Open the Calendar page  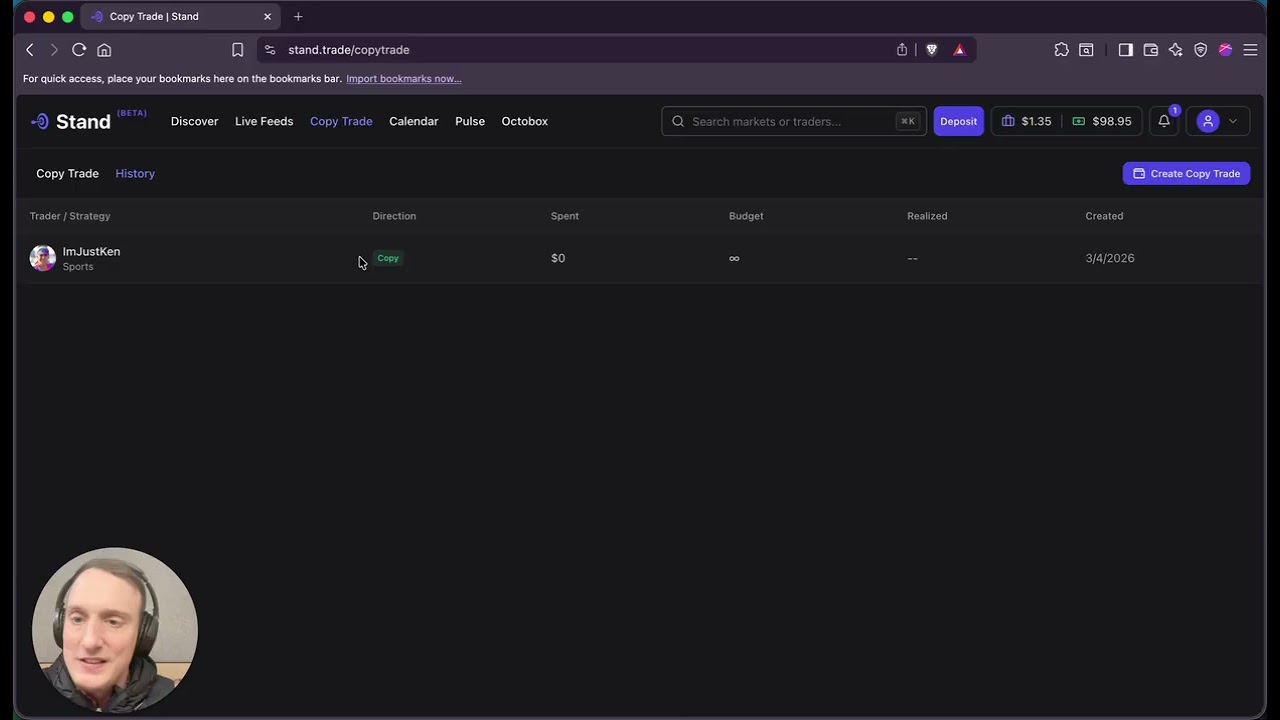click(x=413, y=121)
